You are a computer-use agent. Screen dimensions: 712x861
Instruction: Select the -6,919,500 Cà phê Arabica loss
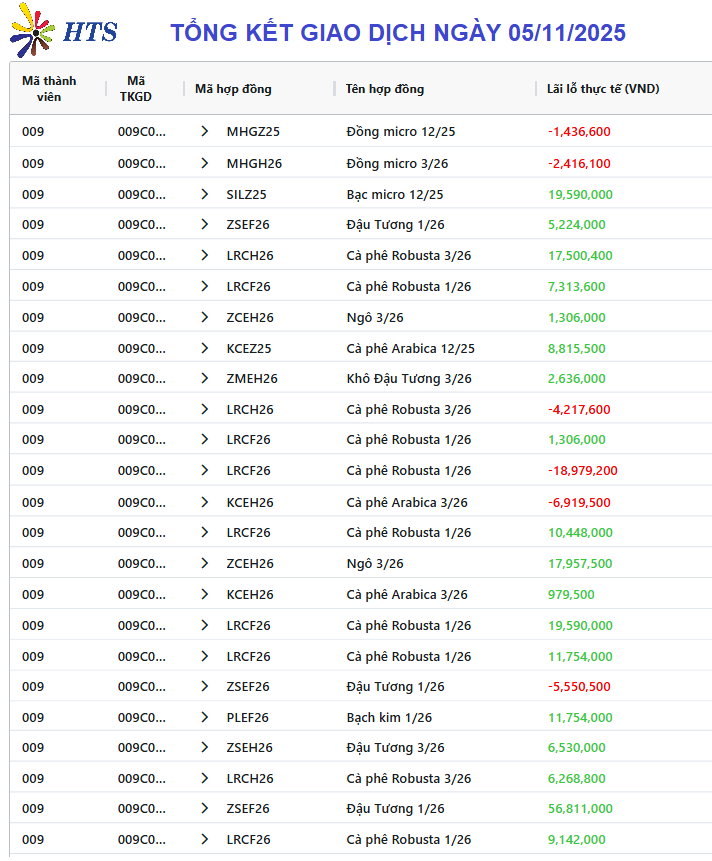click(579, 502)
